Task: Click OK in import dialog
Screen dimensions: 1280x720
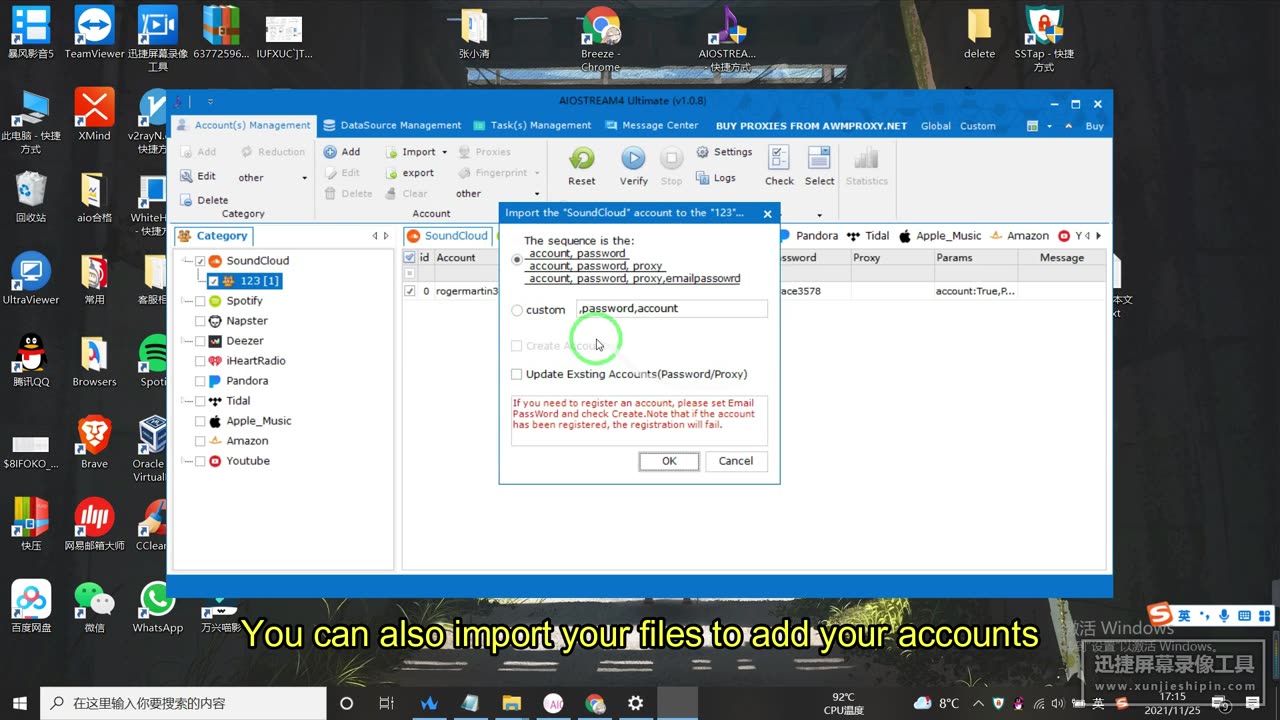Action: coord(669,461)
